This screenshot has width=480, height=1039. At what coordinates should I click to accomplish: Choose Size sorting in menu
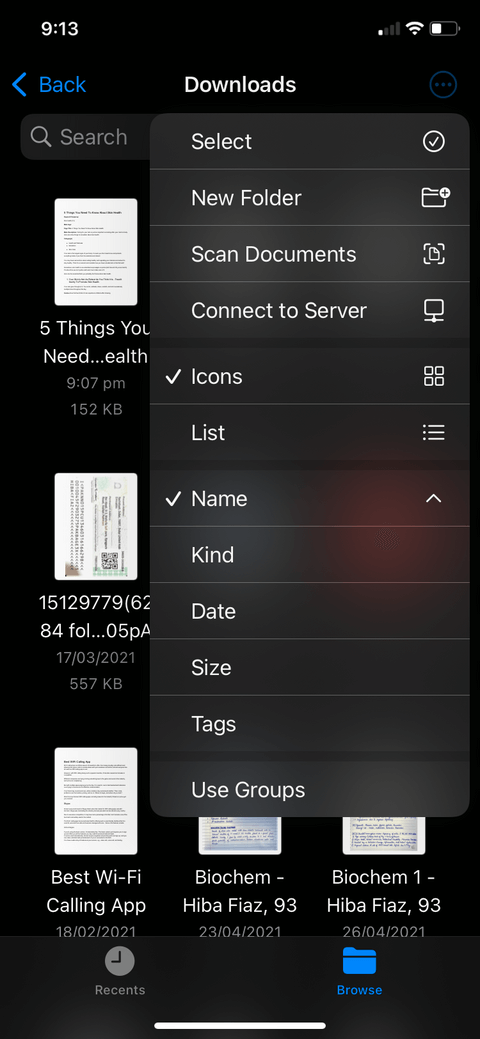click(x=310, y=668)
